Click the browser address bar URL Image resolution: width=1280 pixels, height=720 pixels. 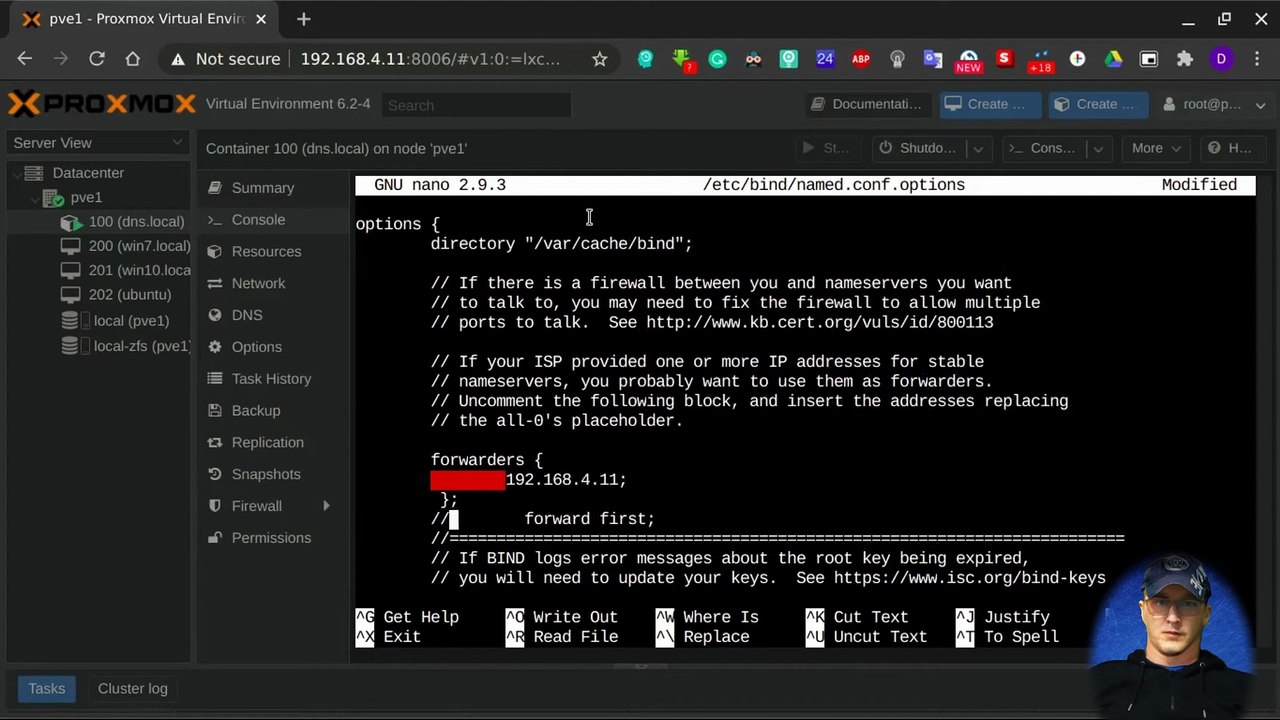[x=430, y=59]
